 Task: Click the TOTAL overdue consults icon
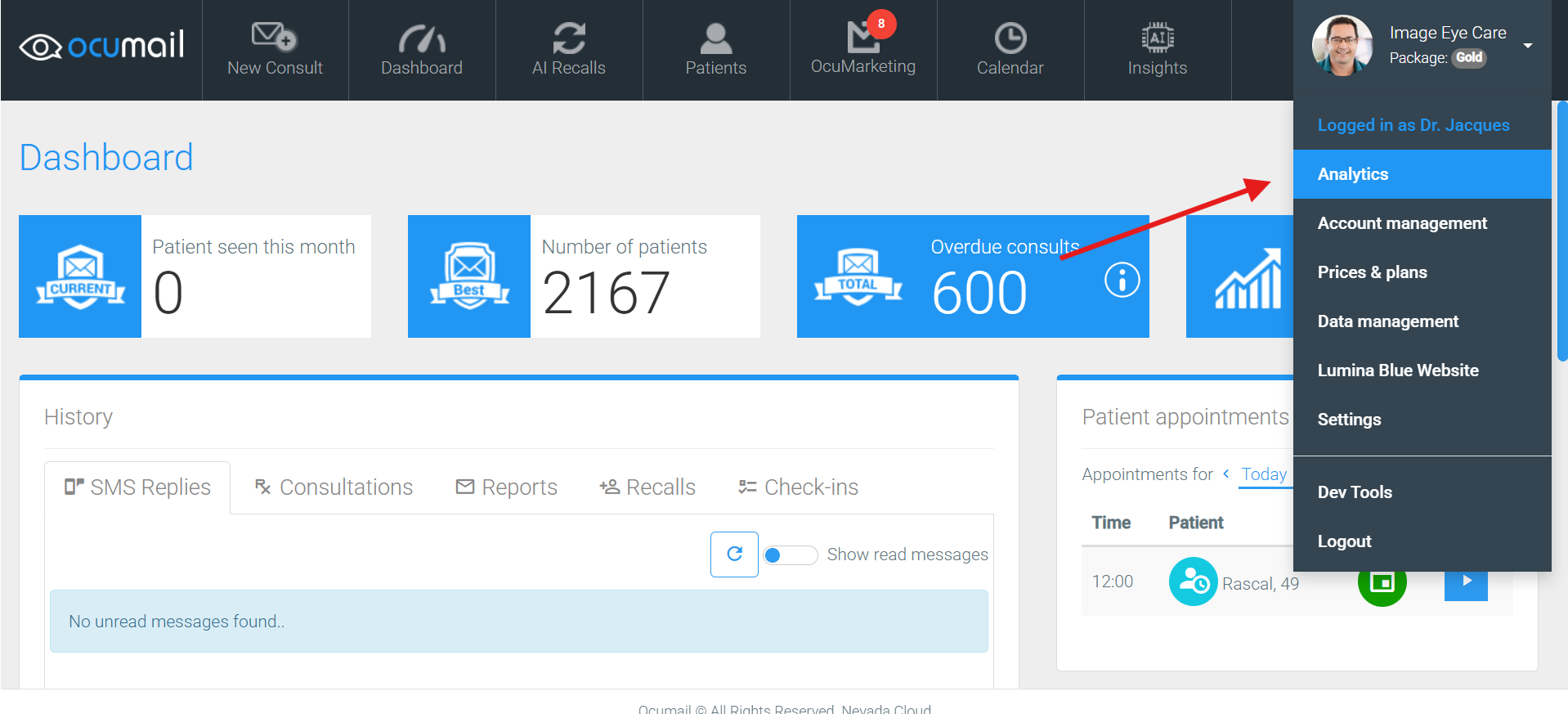tap(858, 276)
